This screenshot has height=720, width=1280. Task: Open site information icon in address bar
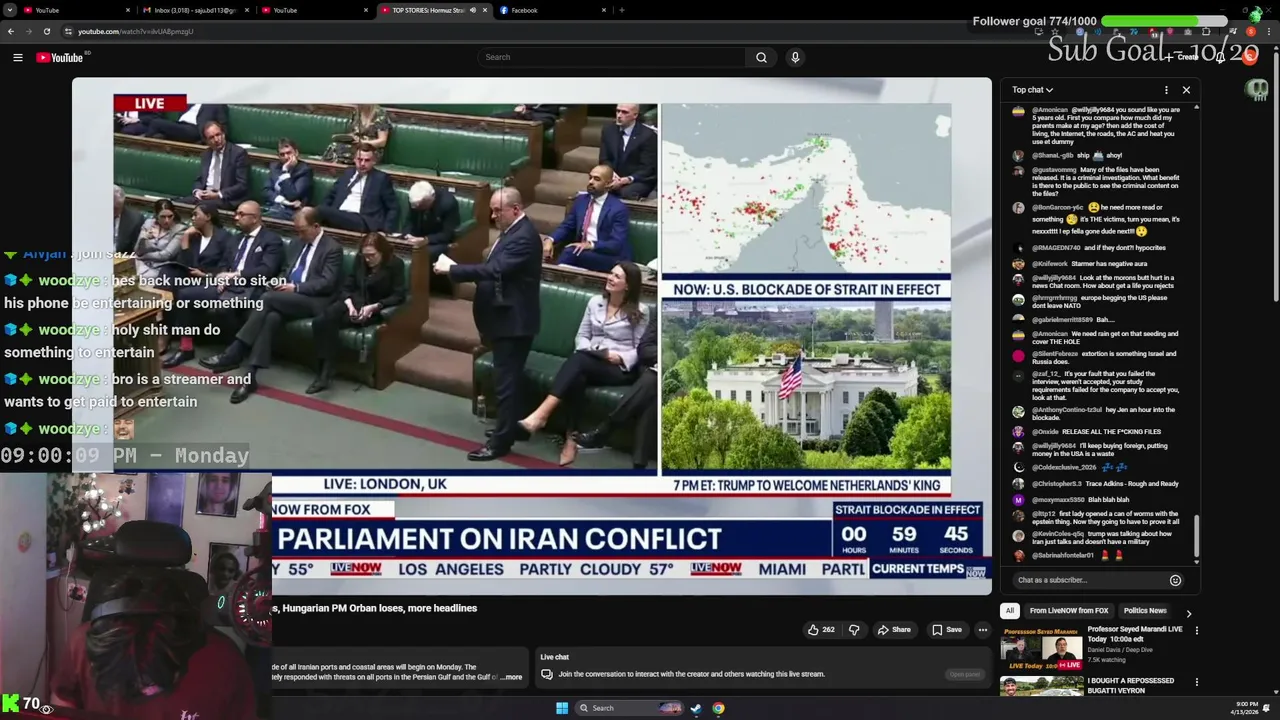[69, 31]
